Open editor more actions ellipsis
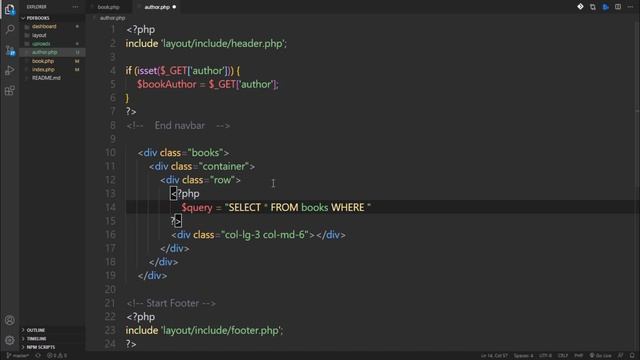Image resolution: width=640 pixels, height=360 pixels. (631, 7)
